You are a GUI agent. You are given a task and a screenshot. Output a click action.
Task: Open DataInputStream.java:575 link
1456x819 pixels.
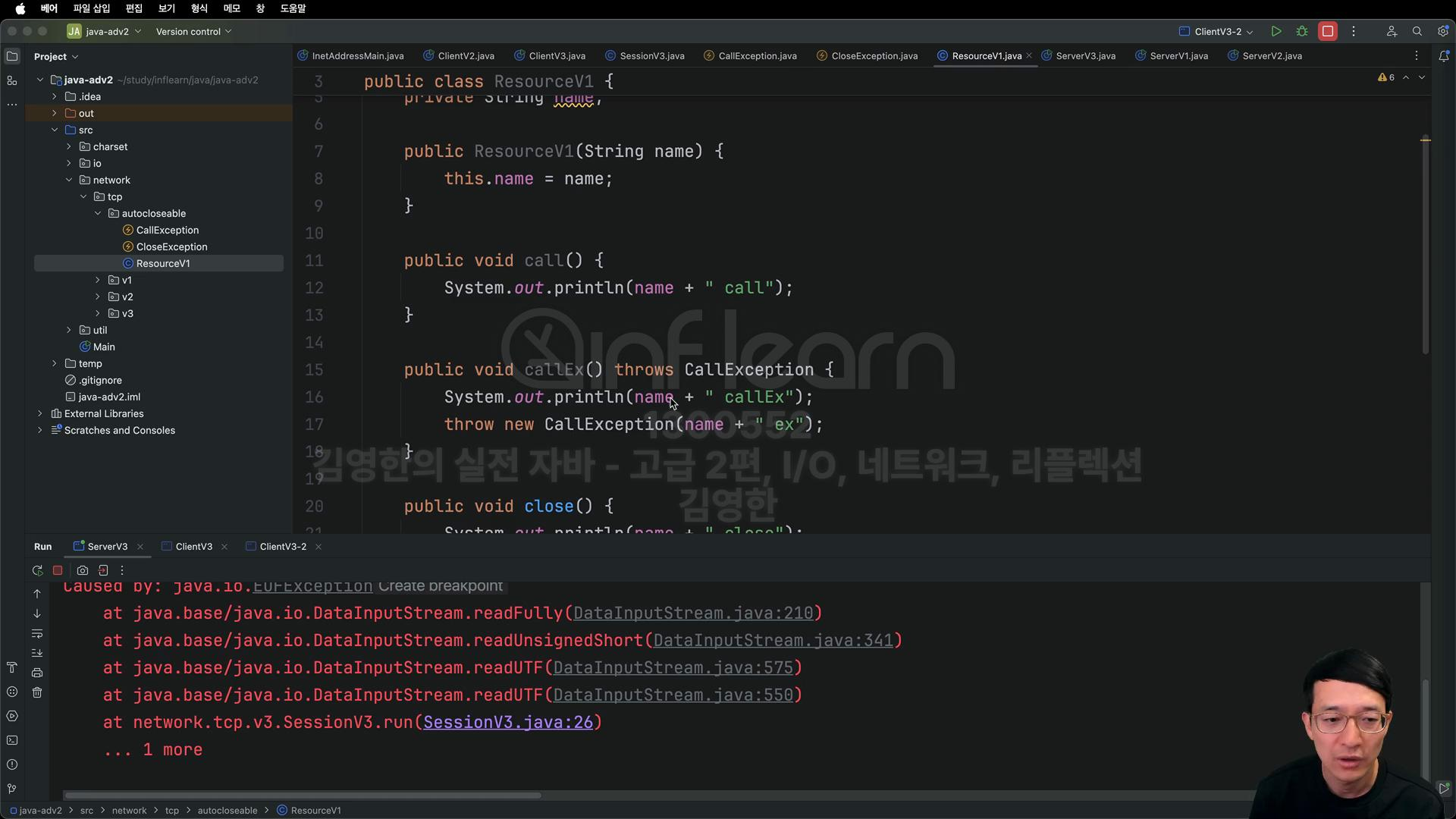(x=673, y=668)
